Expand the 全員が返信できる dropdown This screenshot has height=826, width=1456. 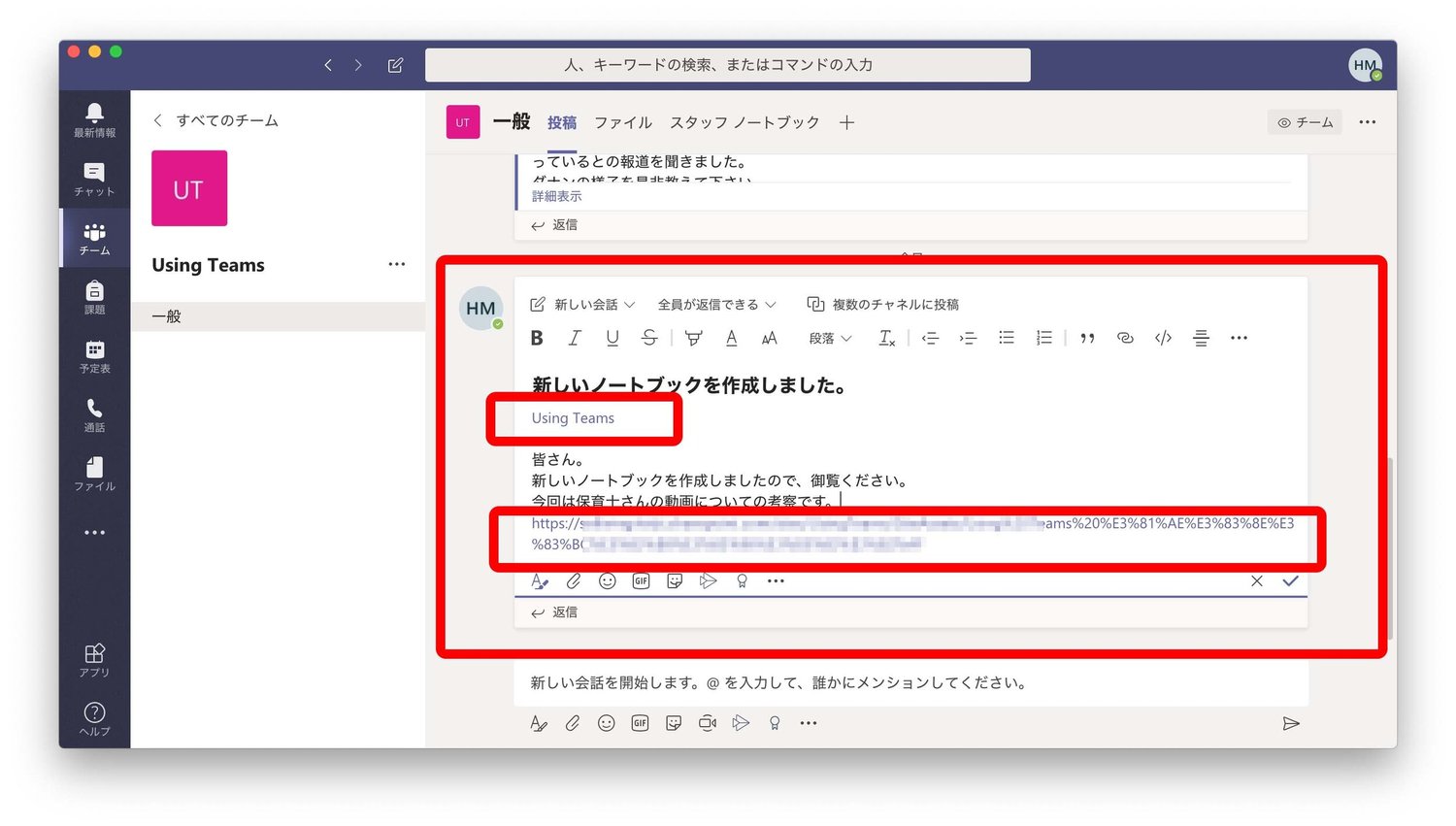[x=717, y=305]
